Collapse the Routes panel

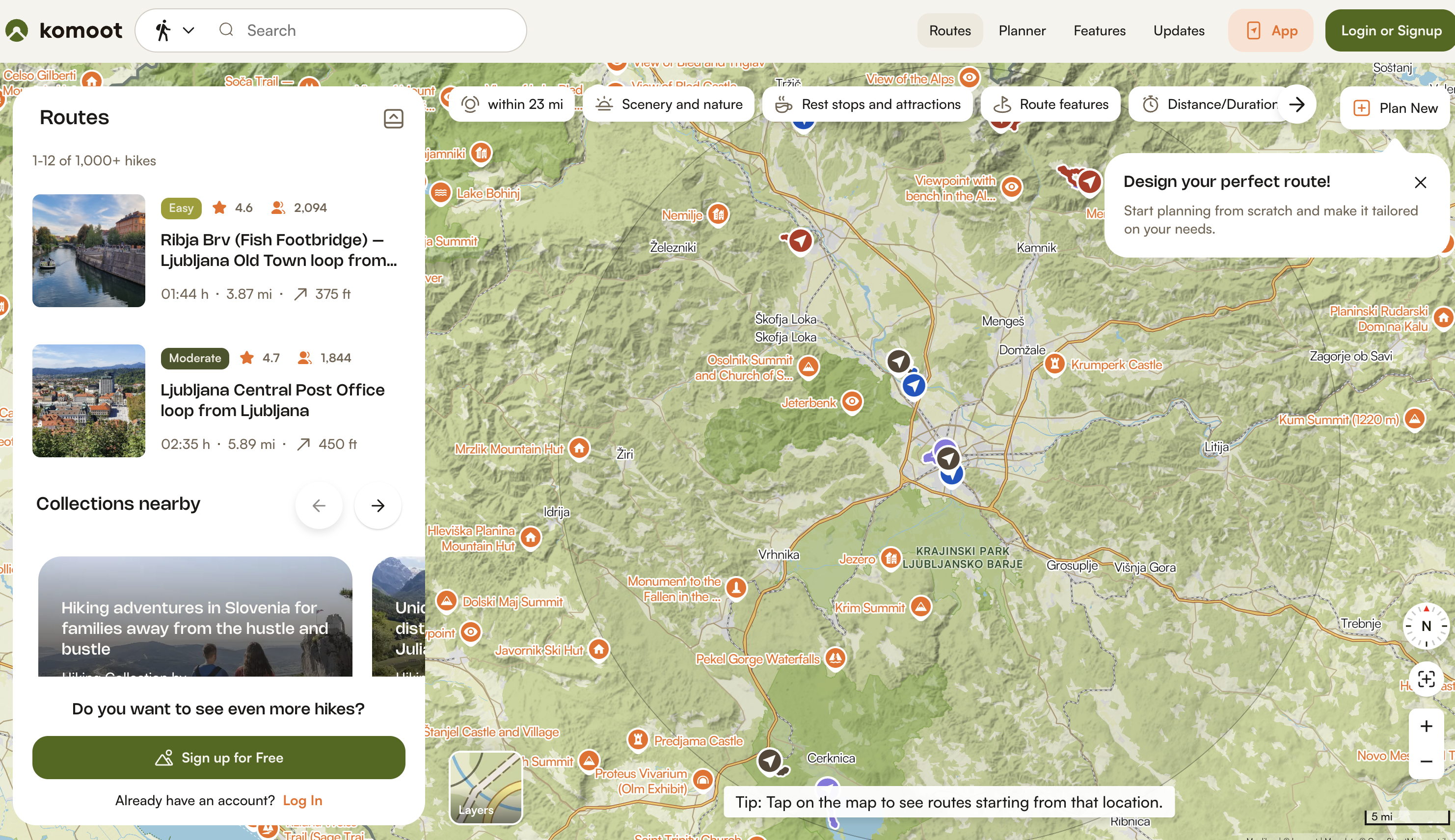(x=394, y=118)
